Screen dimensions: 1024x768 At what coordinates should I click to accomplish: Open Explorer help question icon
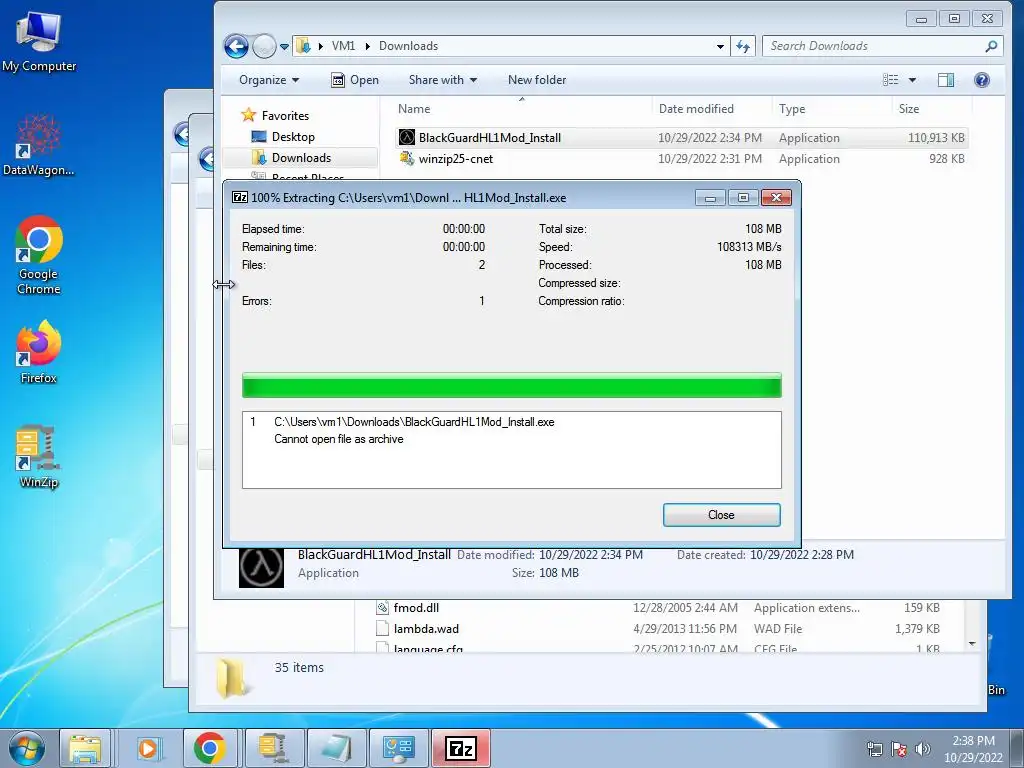point(982,80)
